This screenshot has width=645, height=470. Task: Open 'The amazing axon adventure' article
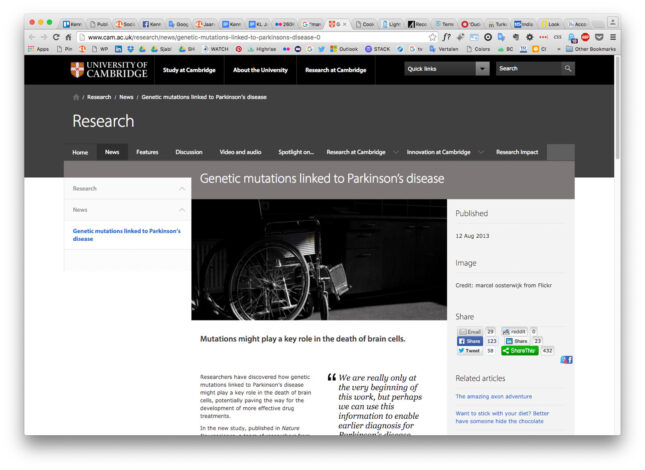pyautogui.click(x=494, y=396)
